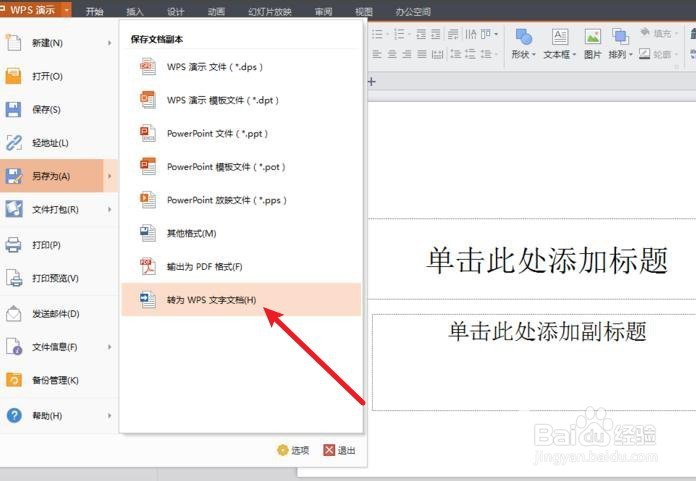Switch to the 插入 ribbon tab
696x481 pixels.
pos(135,11)
